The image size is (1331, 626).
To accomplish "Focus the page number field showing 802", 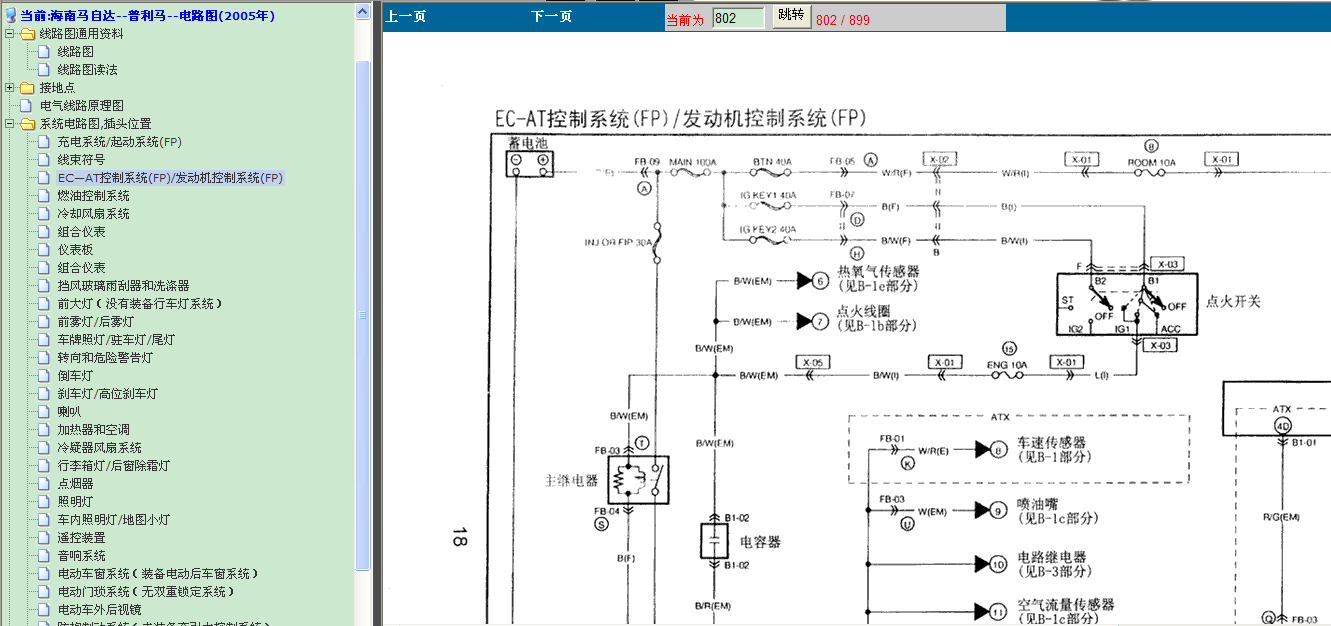I will [738, 18].
